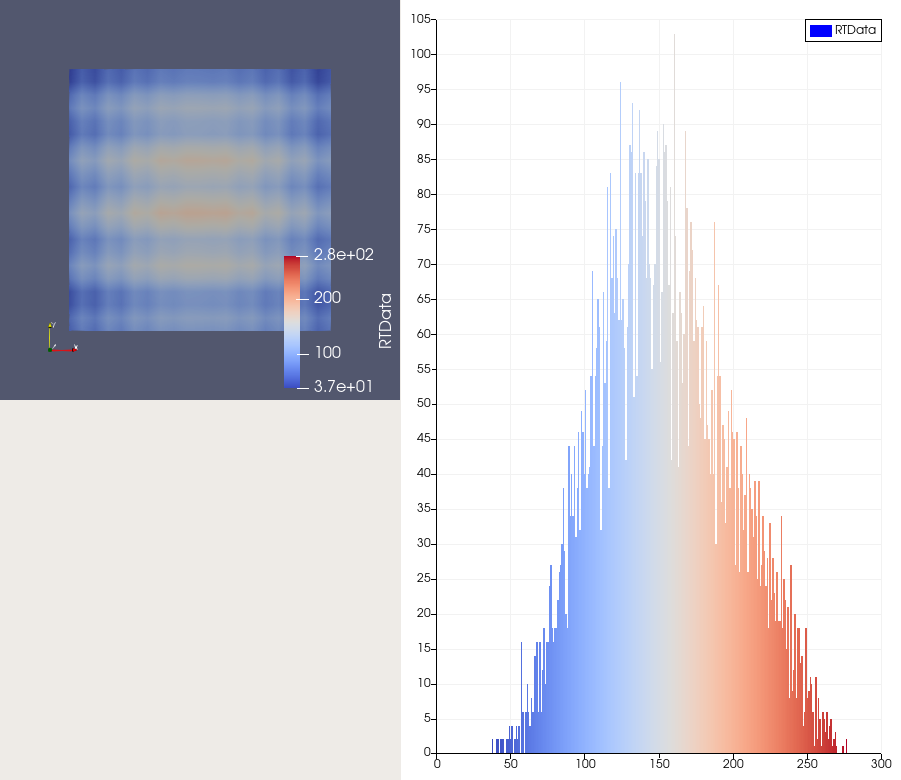This screenshot has height=780, width=901.
Task: Select the RTData label in chart legend
Action: 856,31
